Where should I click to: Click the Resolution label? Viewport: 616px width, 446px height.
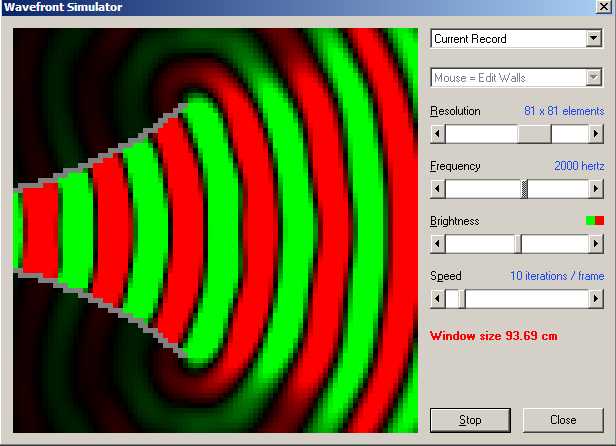point(455,111)
